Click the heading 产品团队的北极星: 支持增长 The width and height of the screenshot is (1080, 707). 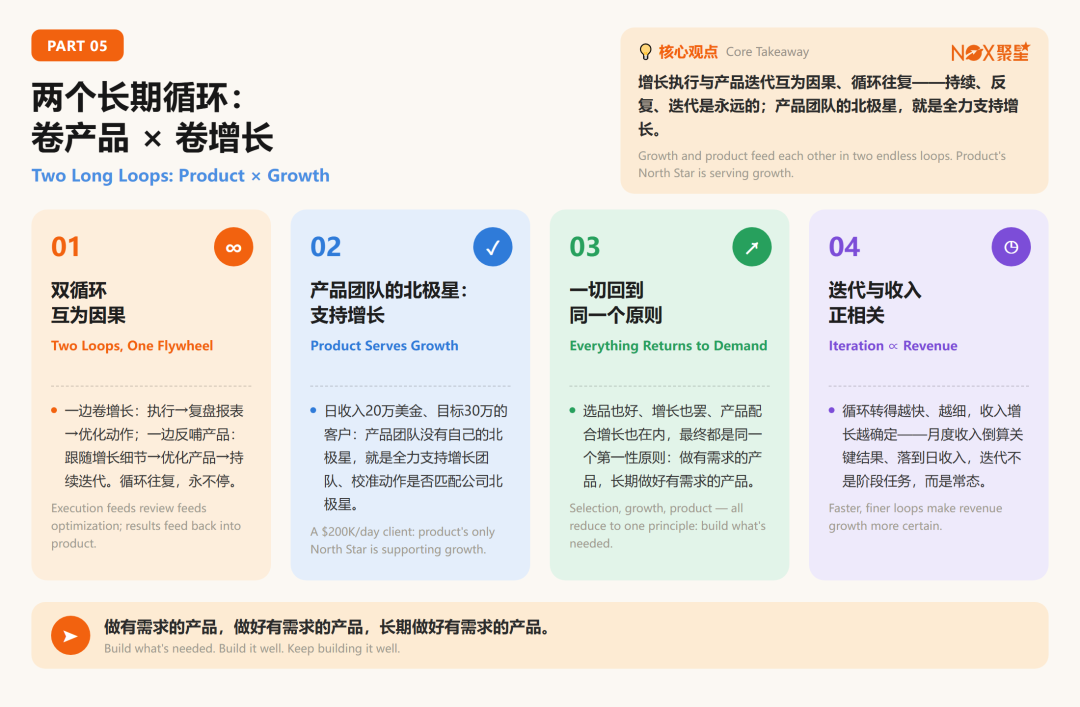click(388, 303)
